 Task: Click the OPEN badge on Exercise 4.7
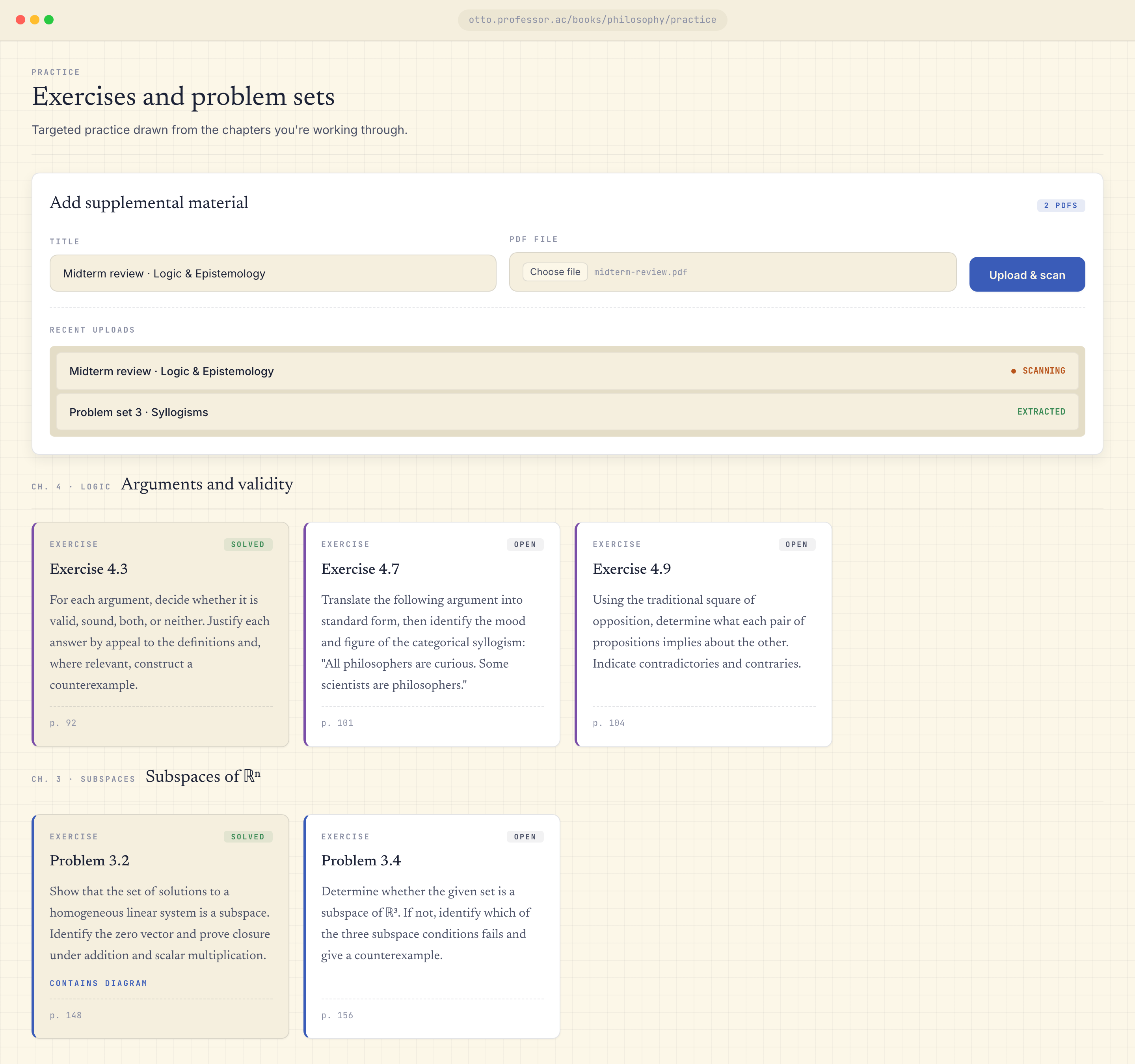point(525,545)
